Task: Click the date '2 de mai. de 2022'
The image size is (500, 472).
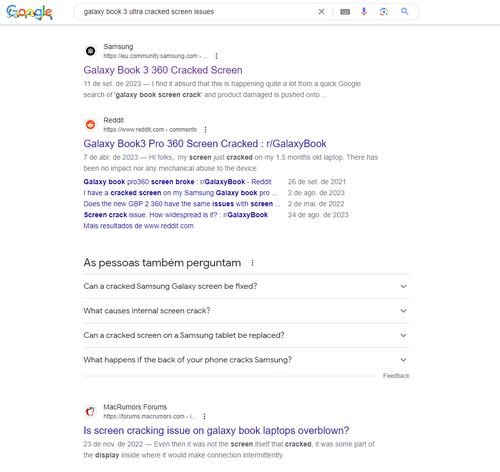Action: (316, 204)
